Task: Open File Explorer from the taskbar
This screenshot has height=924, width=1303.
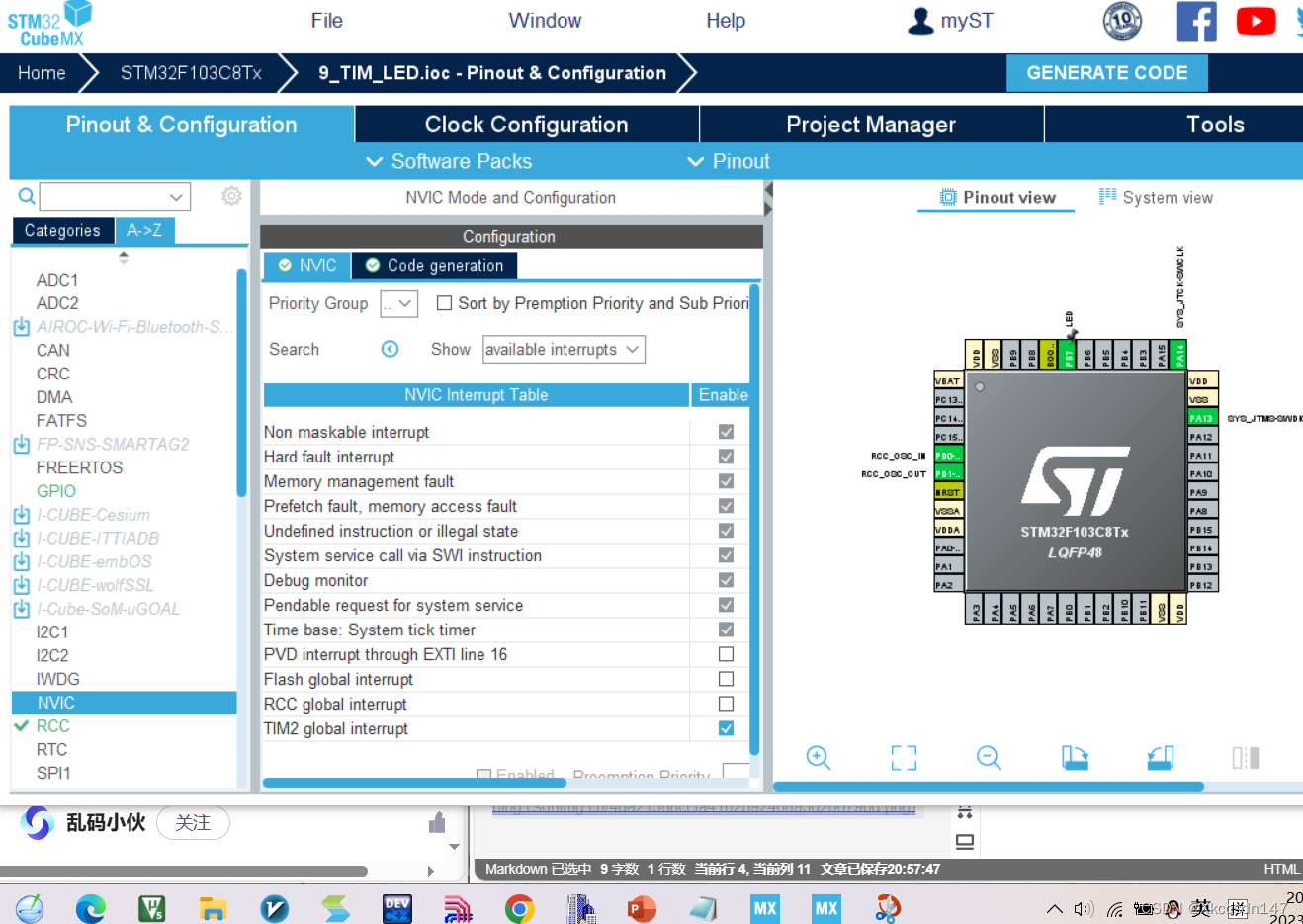Action: point(213,908)
